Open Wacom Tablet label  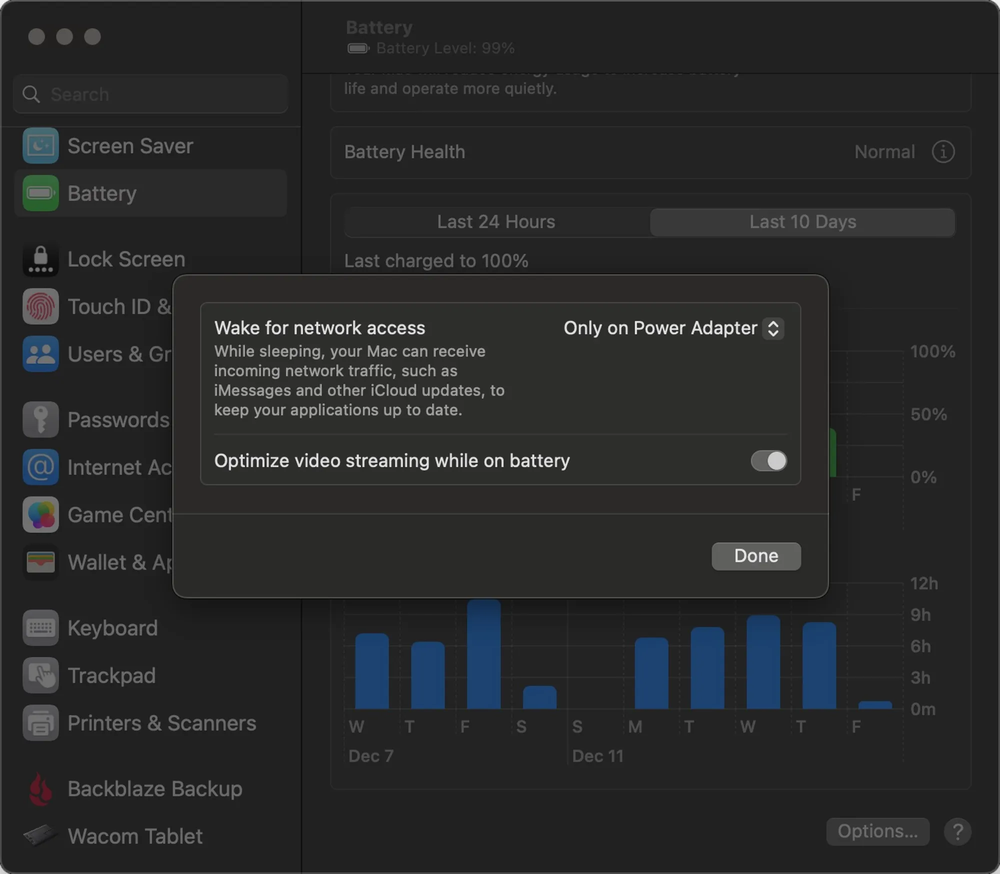[x=135, y=836]
